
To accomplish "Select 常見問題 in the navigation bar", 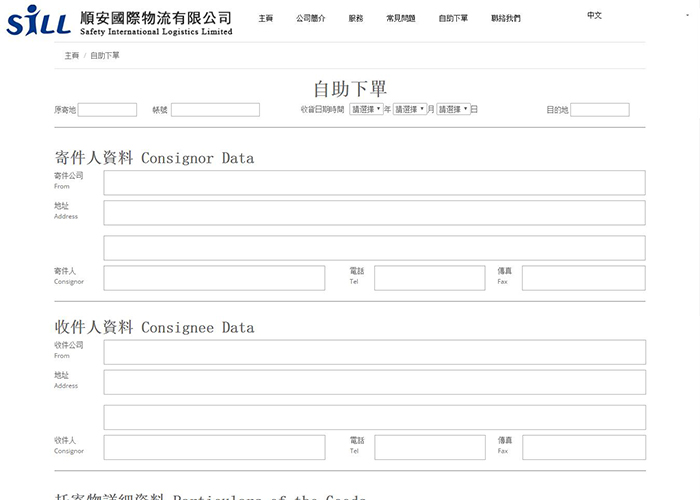I will [x=401, y=18].
